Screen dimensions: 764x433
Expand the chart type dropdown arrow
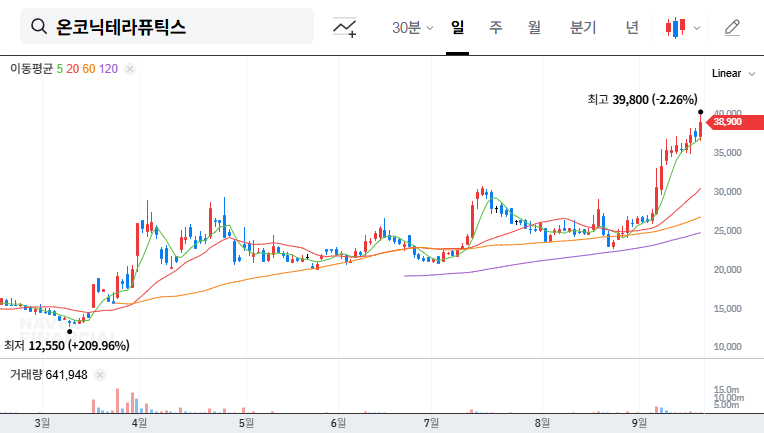click(697, 28)
